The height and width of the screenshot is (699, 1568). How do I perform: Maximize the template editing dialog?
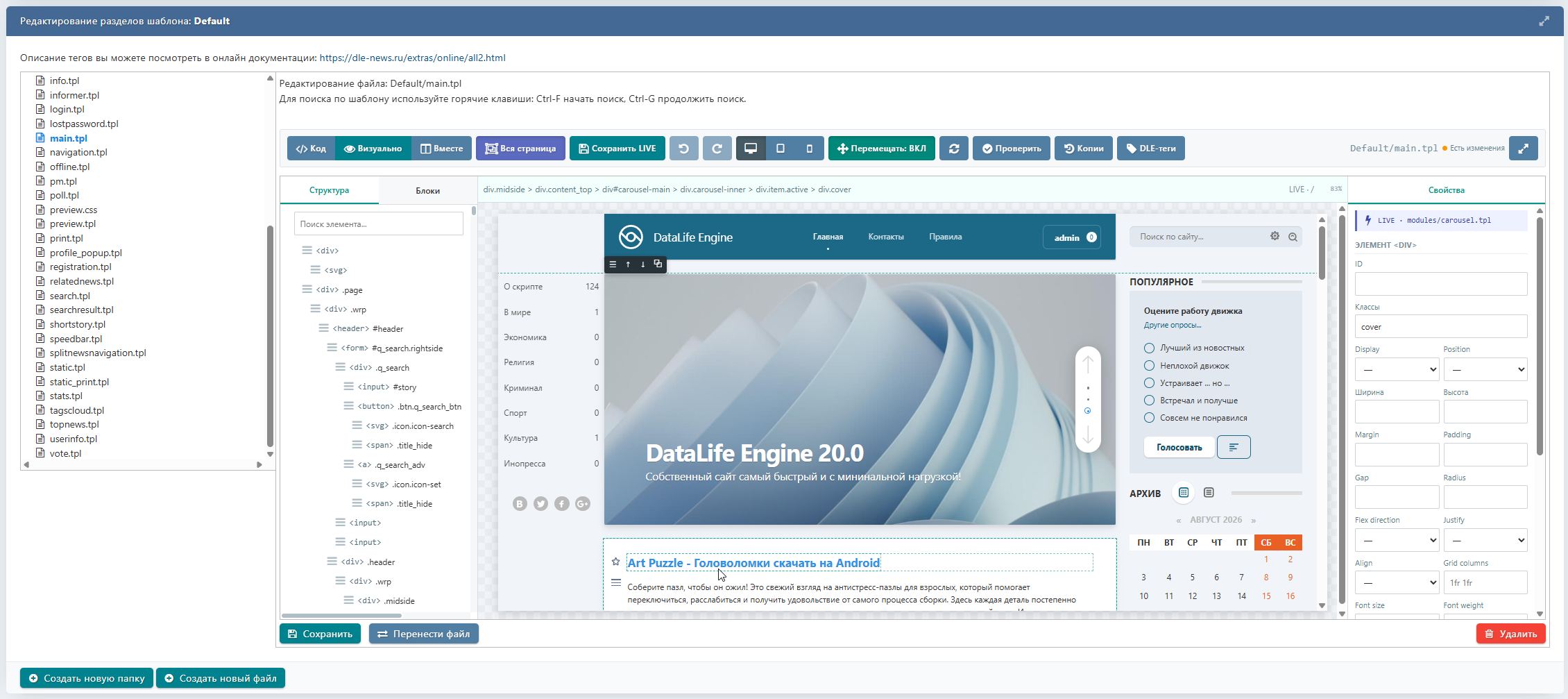(x=1544, y=21)
